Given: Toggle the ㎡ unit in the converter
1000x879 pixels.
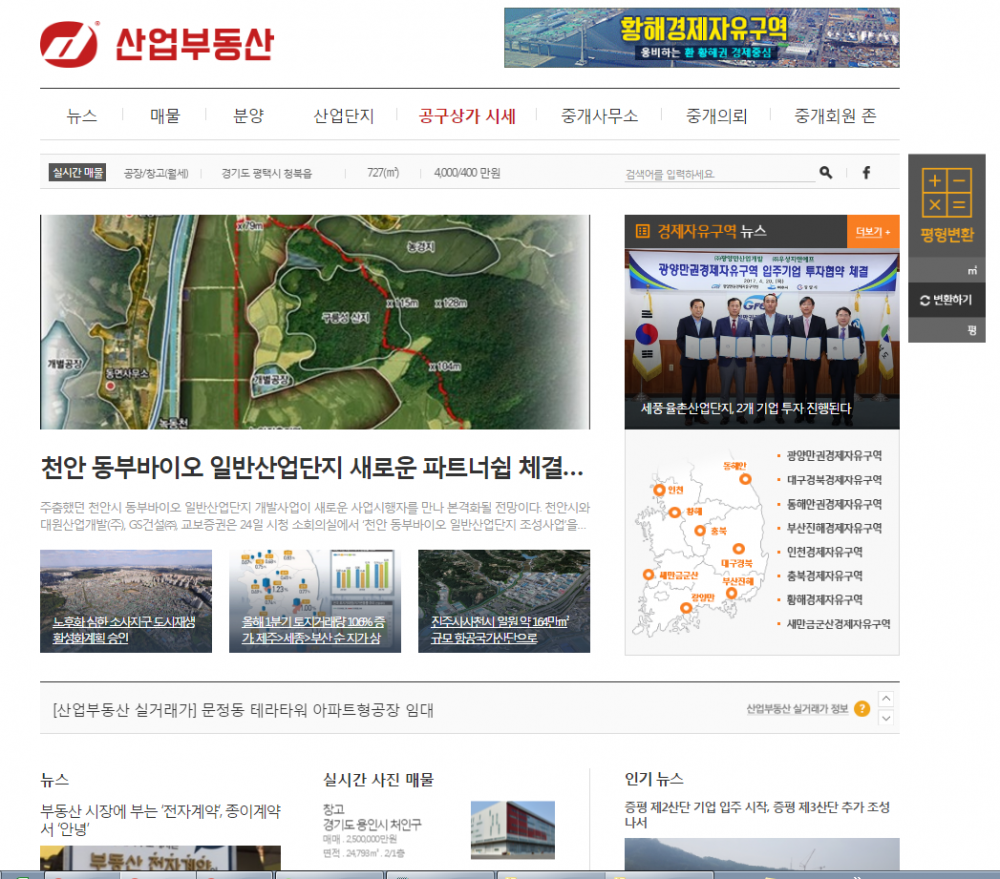Looking at the screenshot, I should (x=972, y=269).
